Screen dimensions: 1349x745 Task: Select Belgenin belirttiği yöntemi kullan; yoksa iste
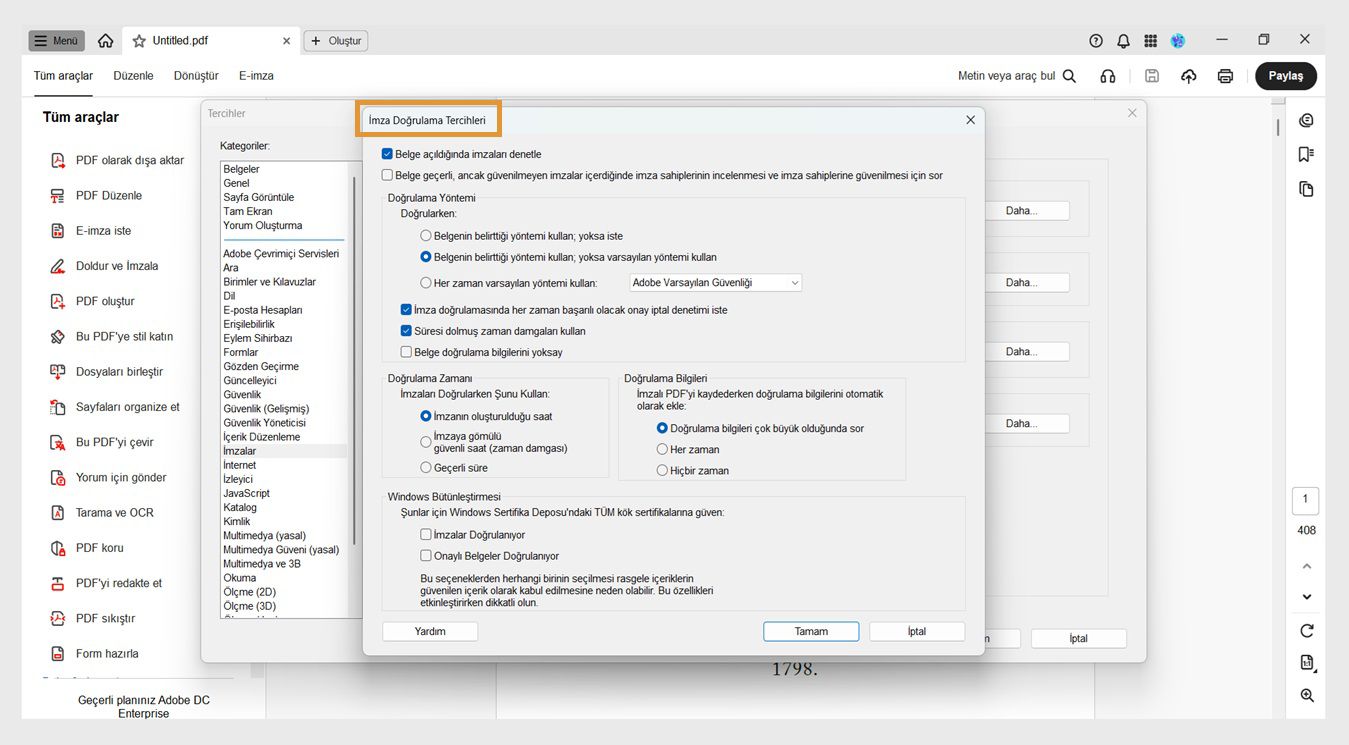coord(426,236)
